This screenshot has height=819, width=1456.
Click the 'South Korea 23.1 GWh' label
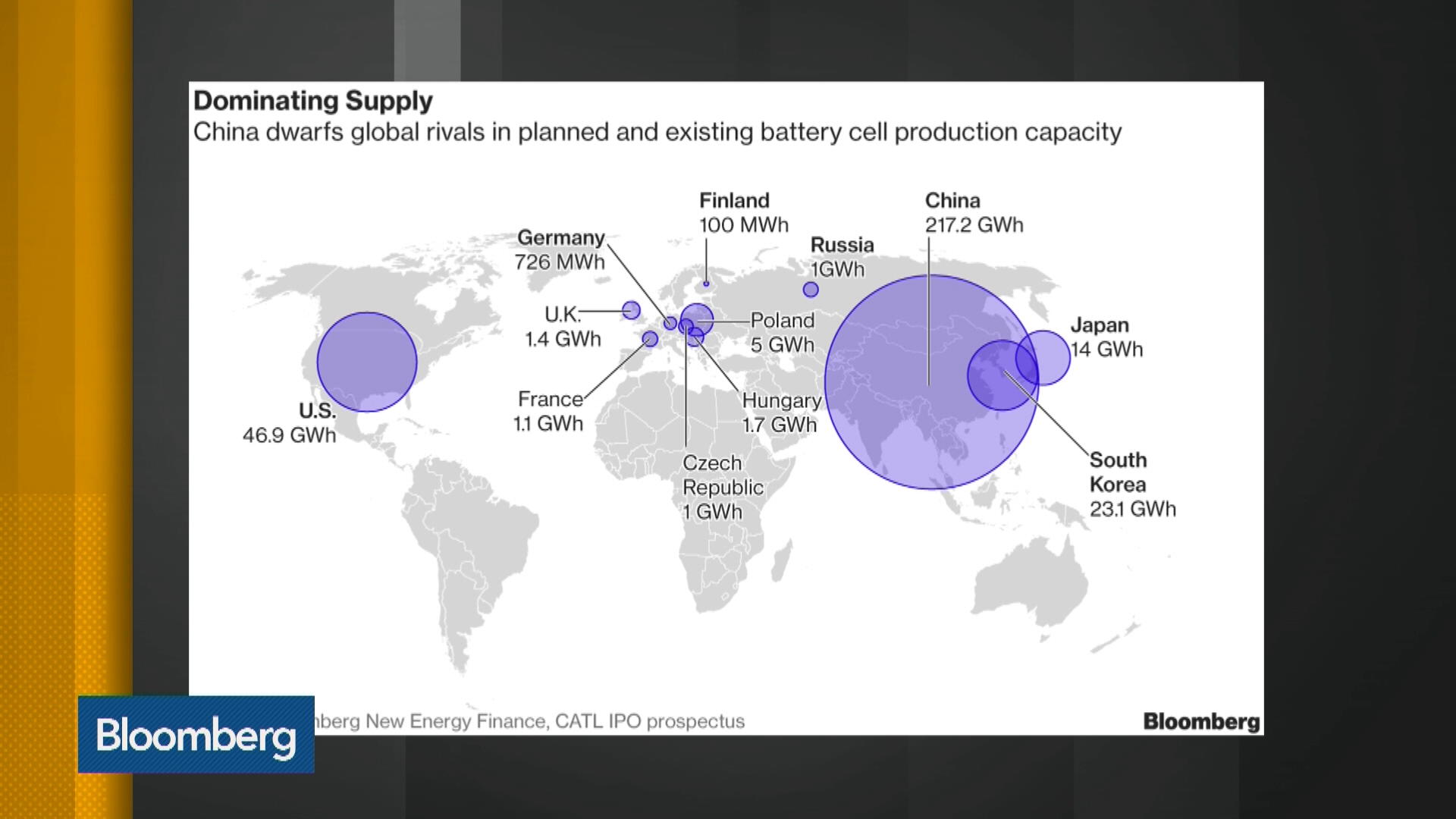(1133, 485)
